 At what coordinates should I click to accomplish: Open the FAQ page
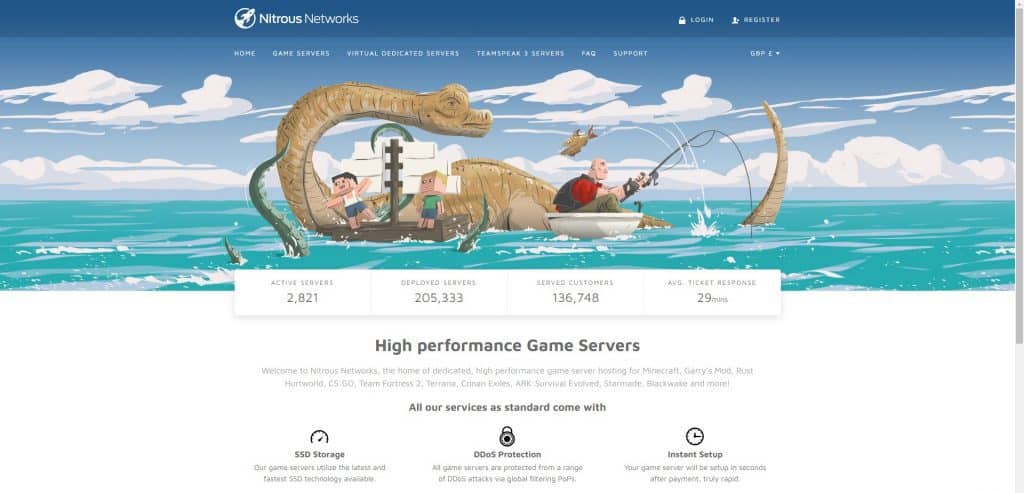[589, 54]
